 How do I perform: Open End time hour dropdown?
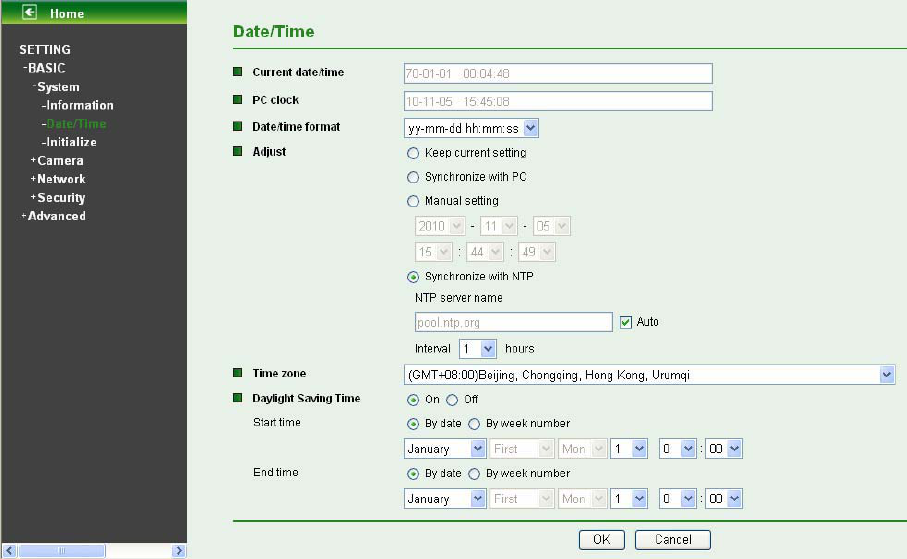[677, 499]
